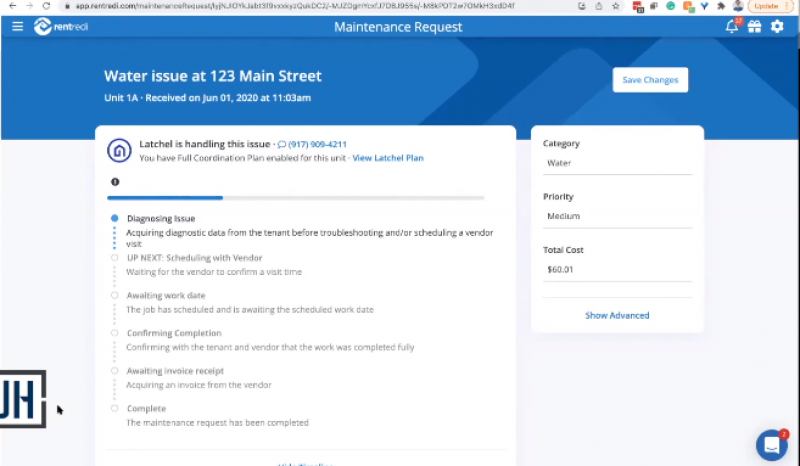Open the settings gear icon
The width and height of the screenshot is (800, 466).
pyautogui.click(x=777, y=27)
